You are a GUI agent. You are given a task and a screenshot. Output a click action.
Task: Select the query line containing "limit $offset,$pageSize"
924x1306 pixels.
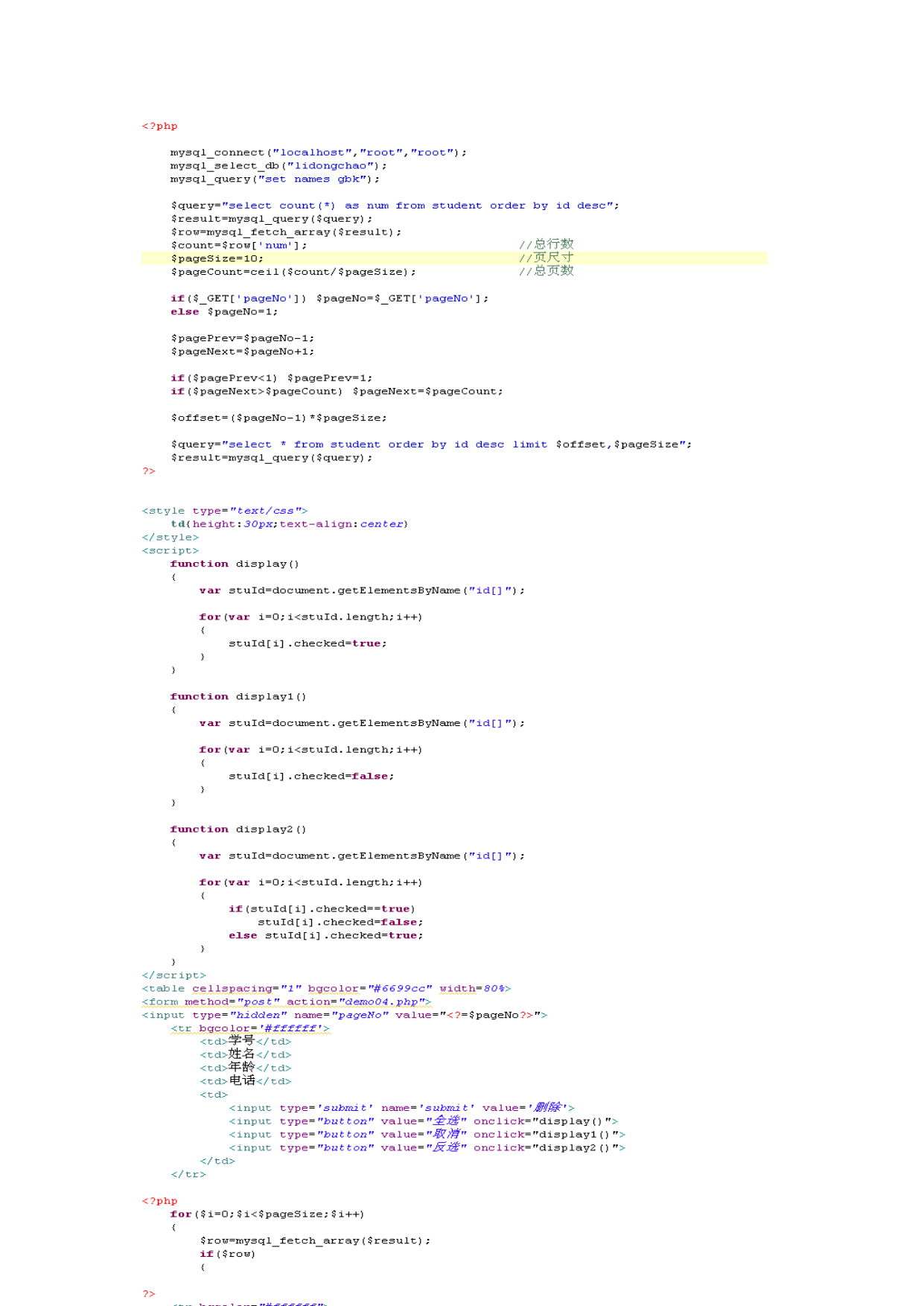point(431,445)
